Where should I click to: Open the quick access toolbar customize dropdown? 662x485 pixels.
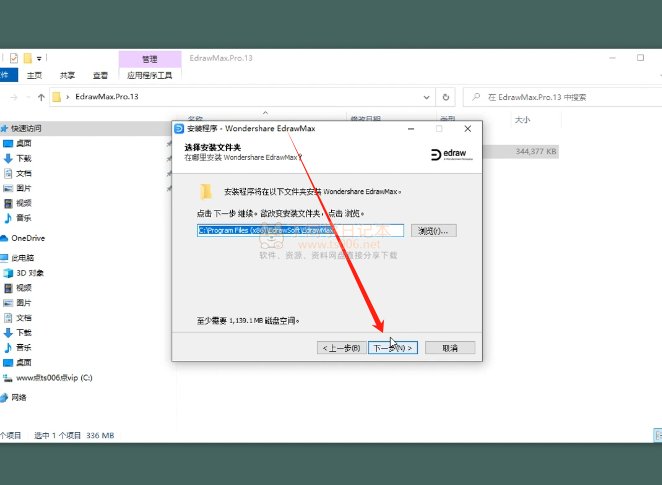click(39, 59)
